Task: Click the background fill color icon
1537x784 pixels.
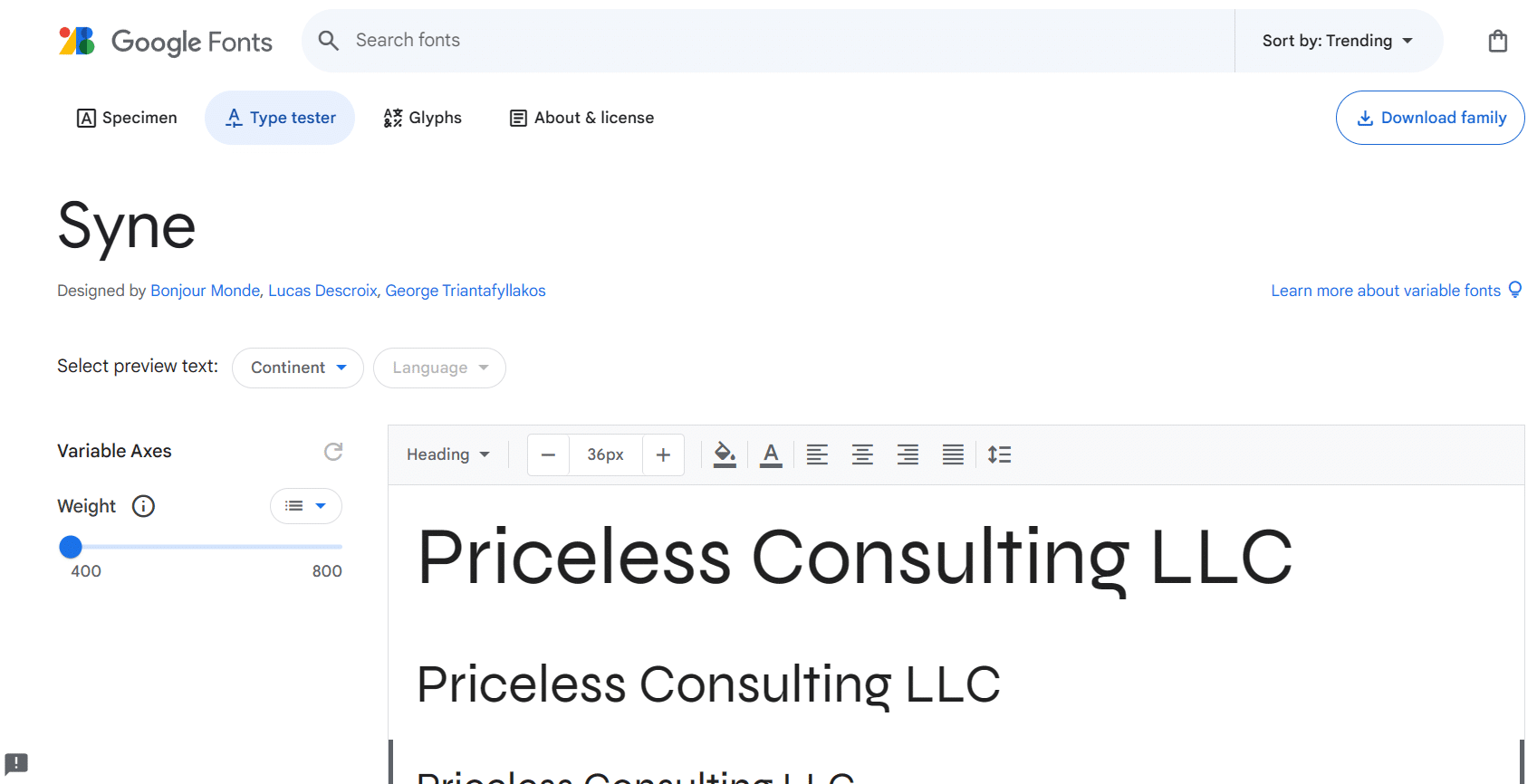Action: pos(725,454)
